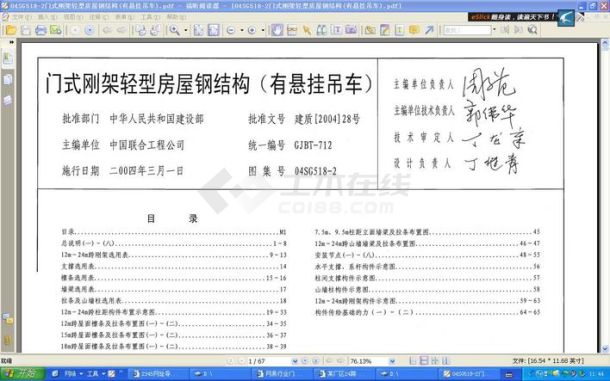Open the 帮助 (Help) menu
The width and height of the screenshot is (610, 381).
pos(176,17)
